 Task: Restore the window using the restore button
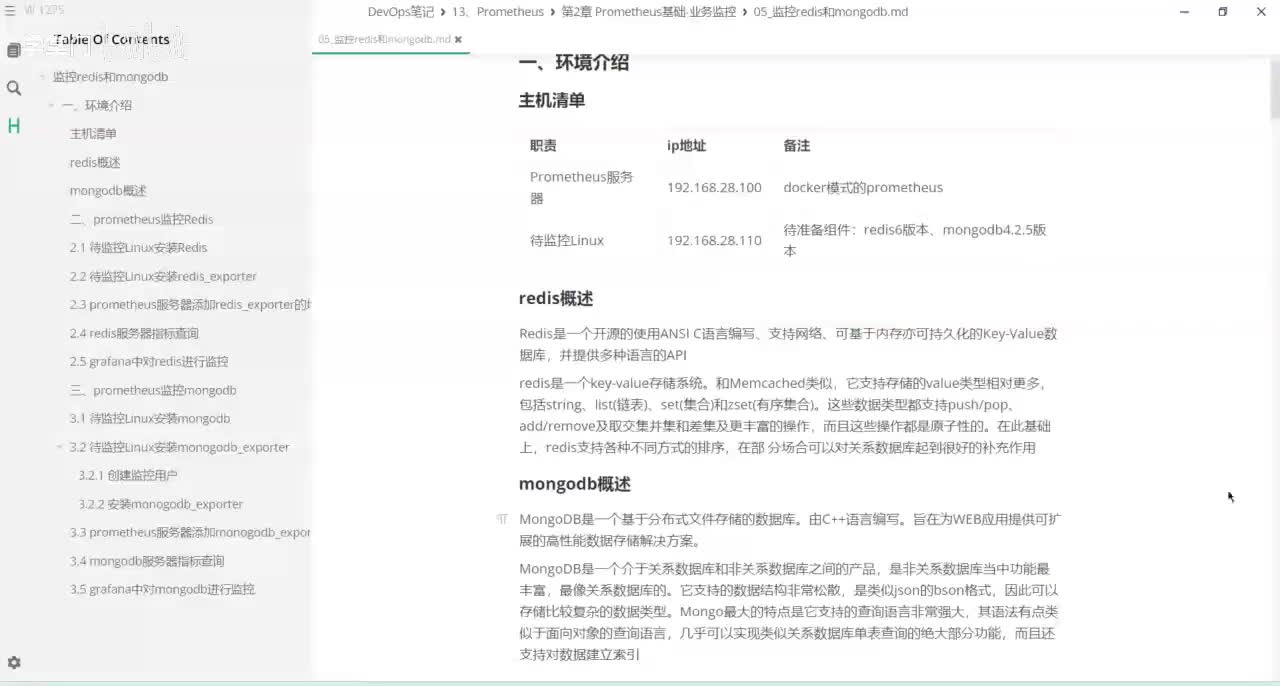(x=1222, y=12)
